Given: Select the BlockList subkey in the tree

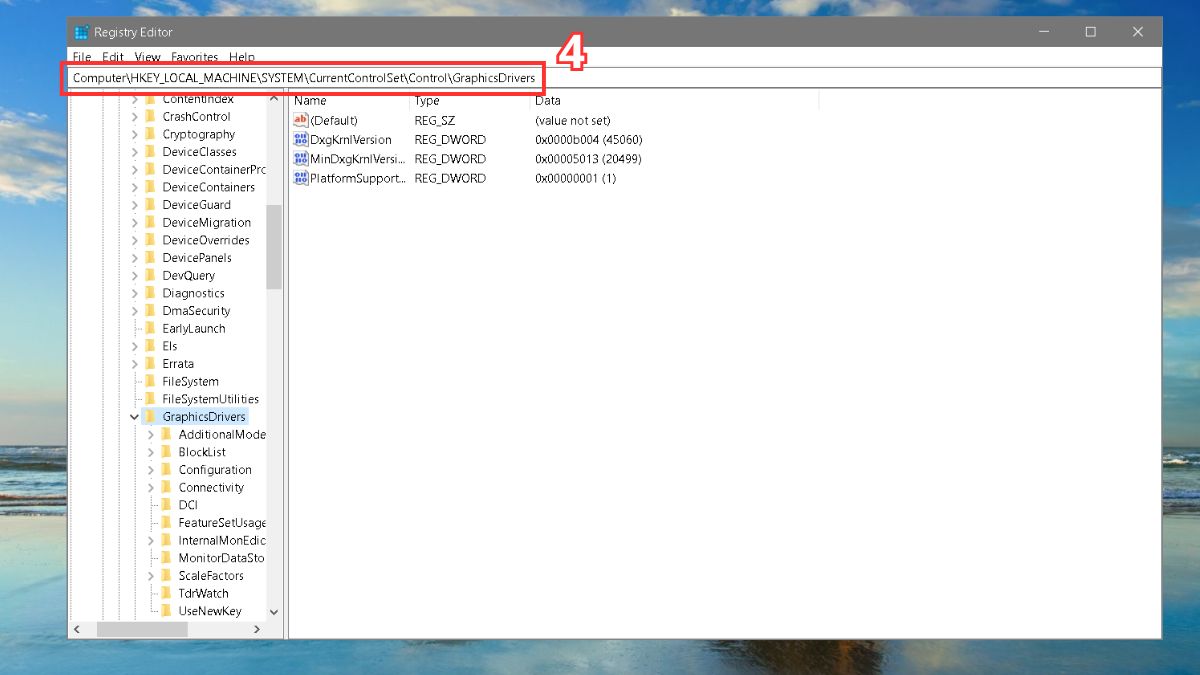Looking at the screenshot, I should click(x=203, y=451).
